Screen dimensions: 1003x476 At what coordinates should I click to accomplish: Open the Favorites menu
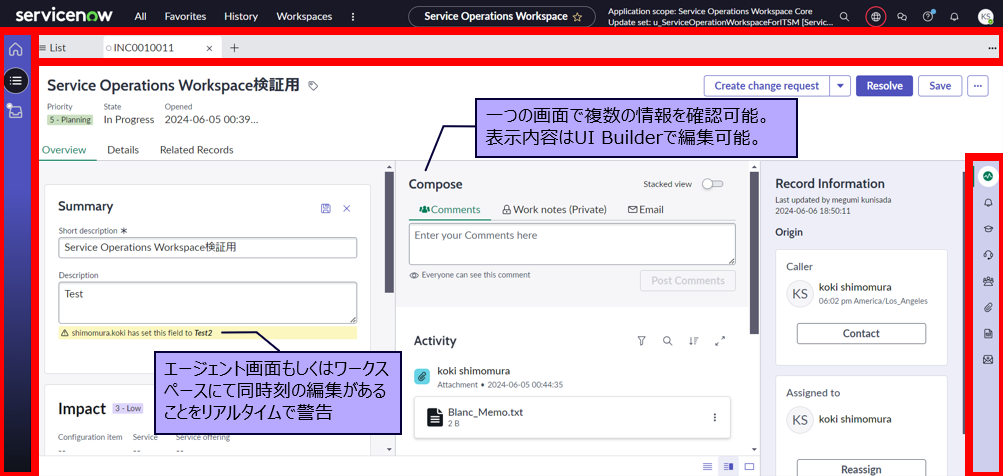click(186, 17)
